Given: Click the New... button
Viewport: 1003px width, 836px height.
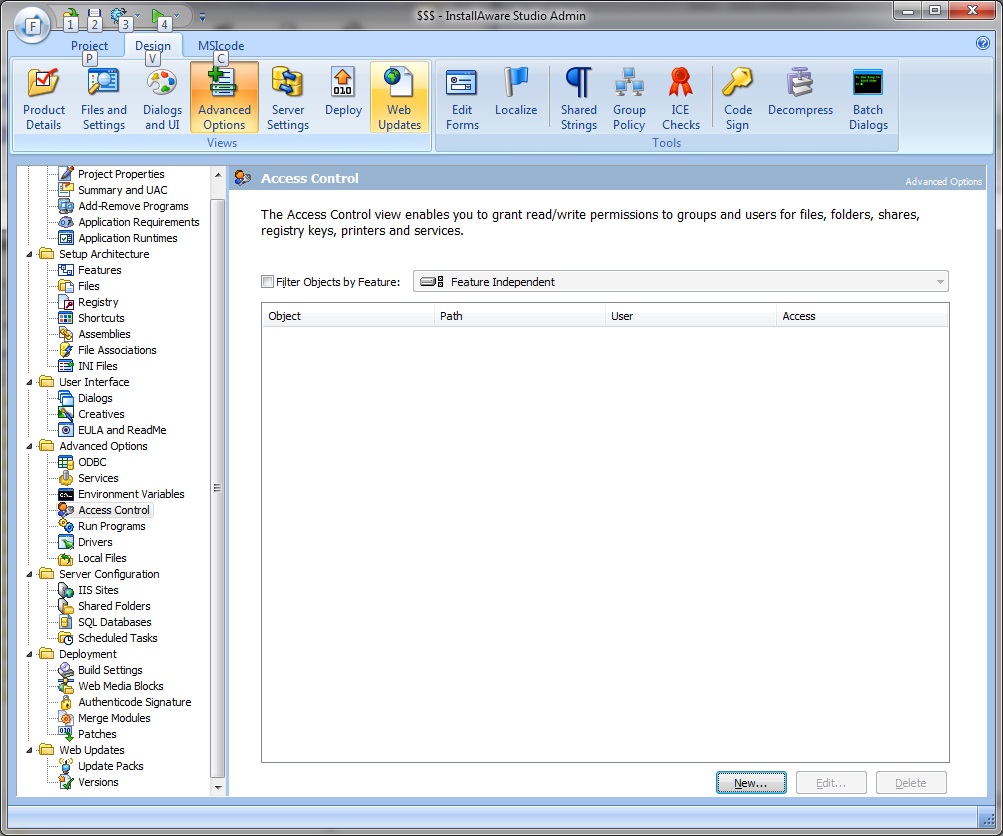Looking at the screenshot, I should click(x=751, y=783).
